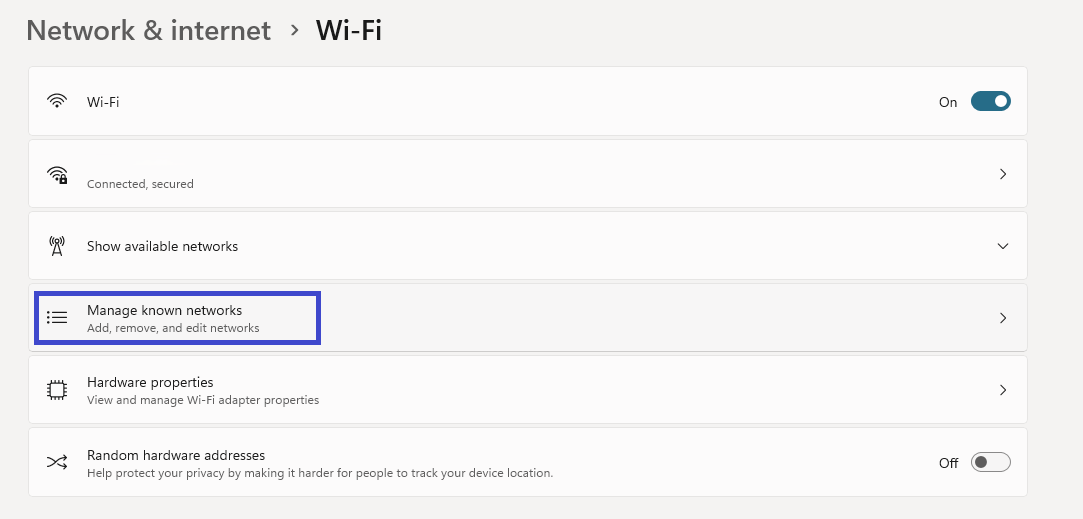Click the secured Wi-Fi lock icon
Viewport: 1083px width, 519px height.
57,174
